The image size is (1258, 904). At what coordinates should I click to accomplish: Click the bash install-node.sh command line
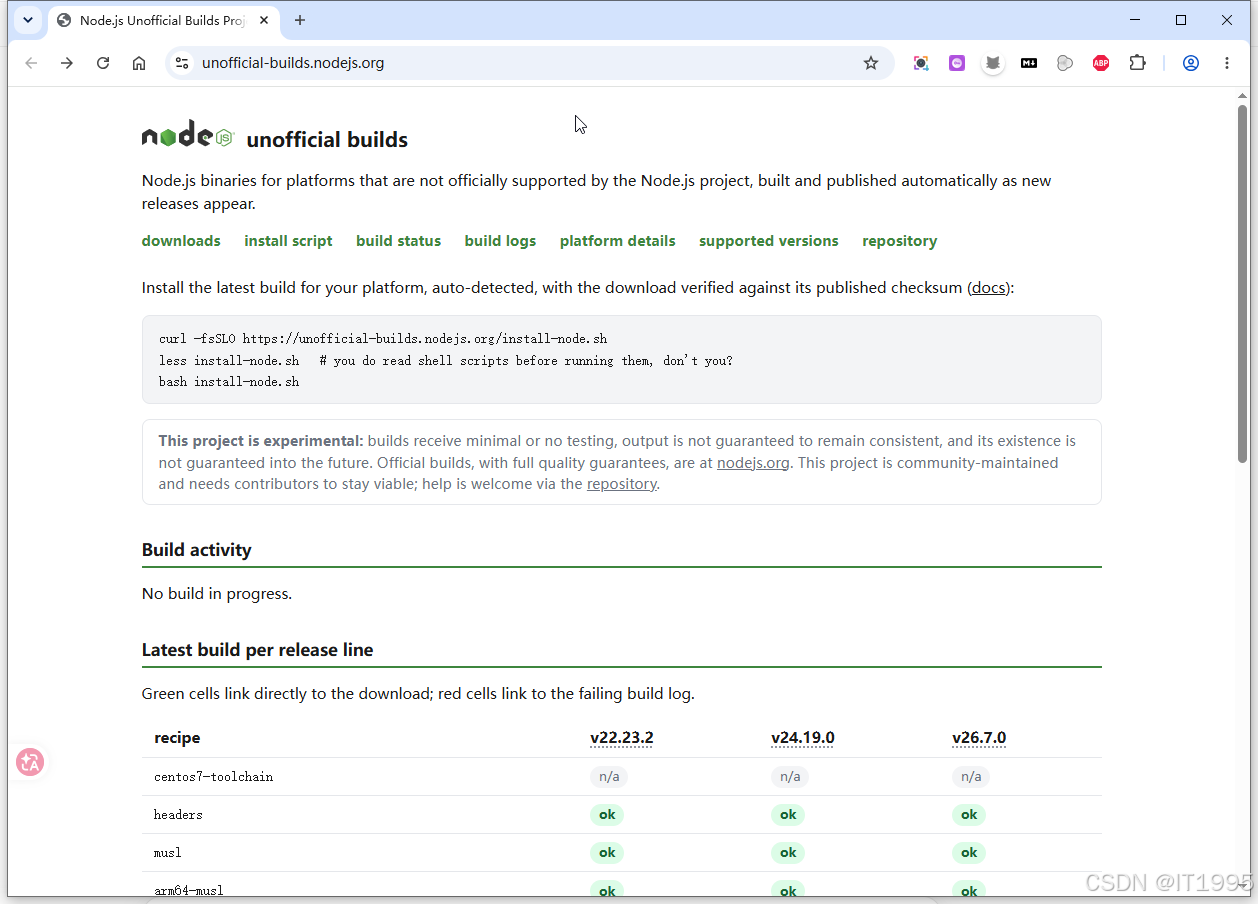click(x=229, y=382)
